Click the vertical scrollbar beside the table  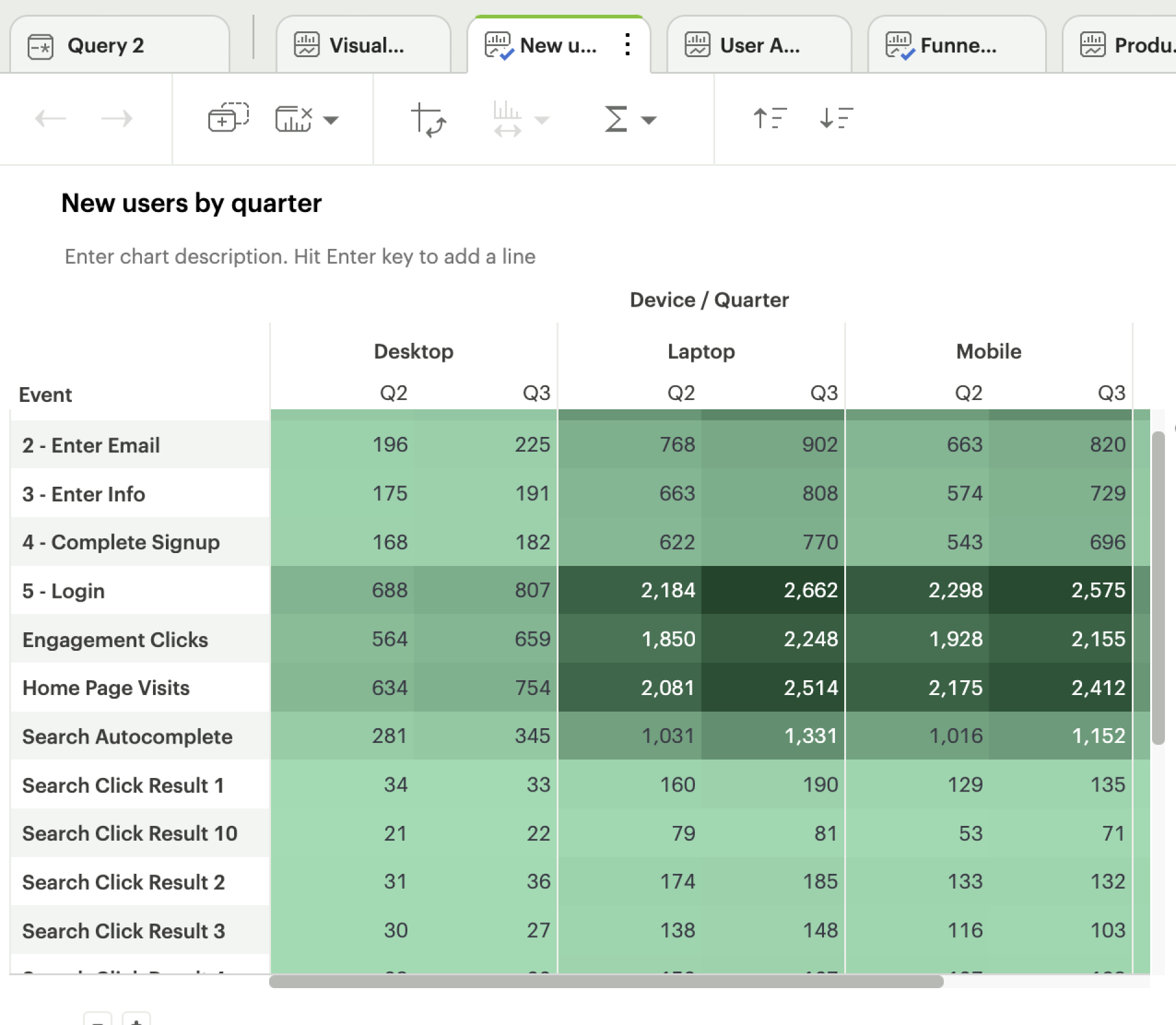(1158, 587)
